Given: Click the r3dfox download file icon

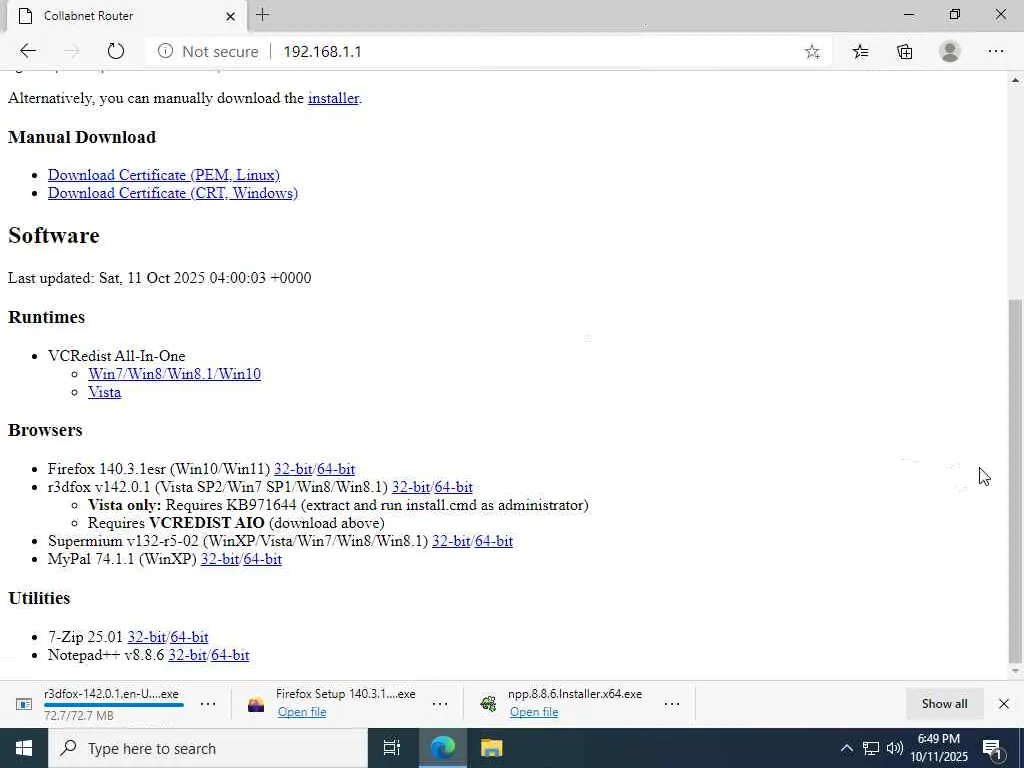Looking at the screenshot, I should pyautogui.click(x=24, y=704).
